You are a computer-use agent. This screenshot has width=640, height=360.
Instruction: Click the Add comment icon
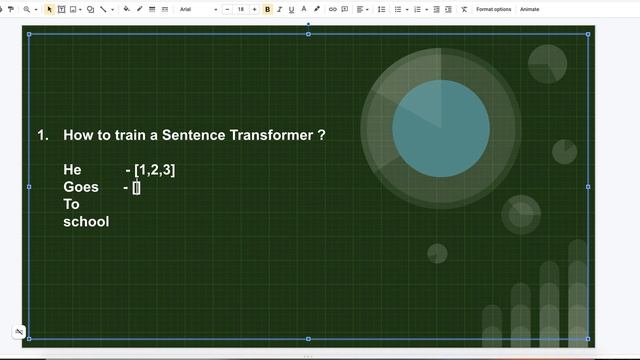pos(345,9)
